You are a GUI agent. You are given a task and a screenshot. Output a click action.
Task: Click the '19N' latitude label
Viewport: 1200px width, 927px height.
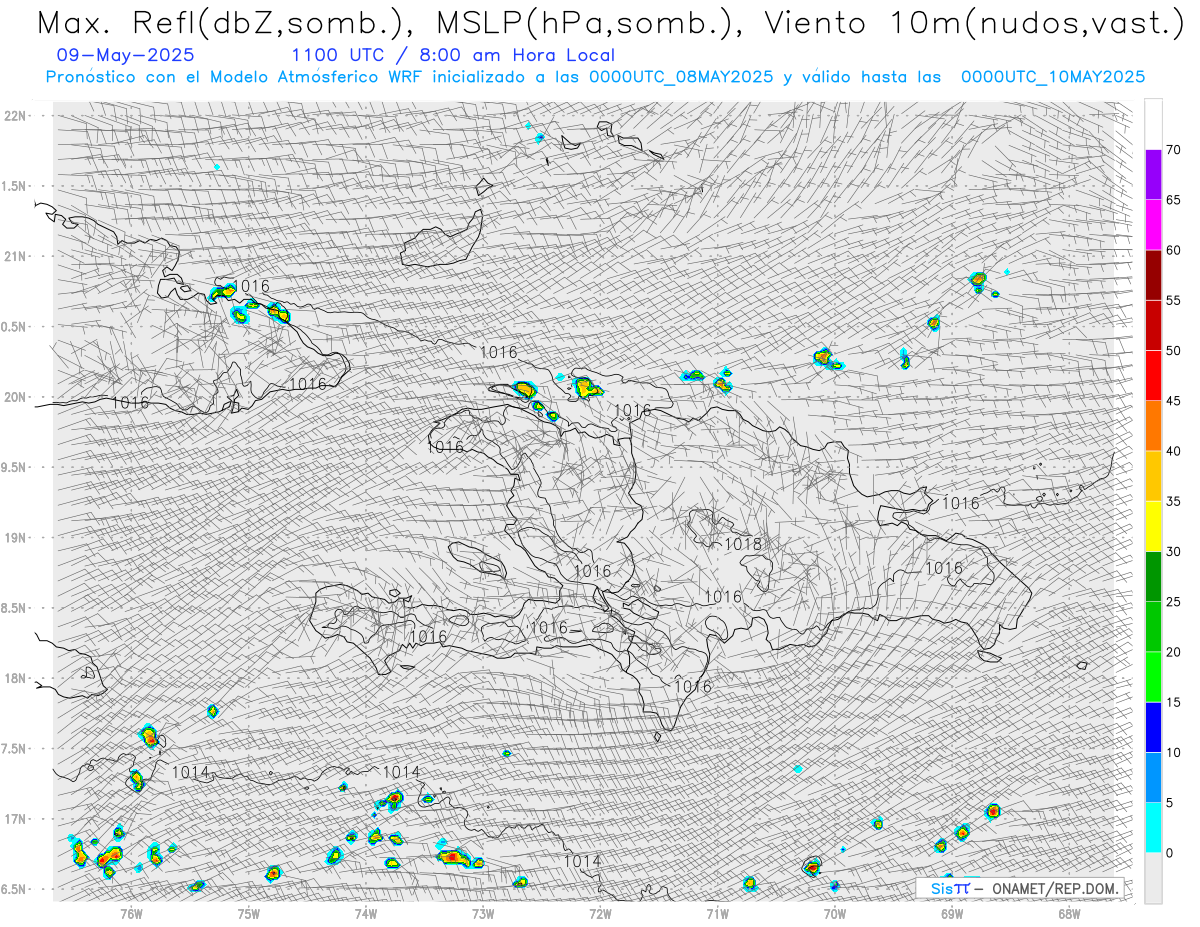[x=15, y=538]
